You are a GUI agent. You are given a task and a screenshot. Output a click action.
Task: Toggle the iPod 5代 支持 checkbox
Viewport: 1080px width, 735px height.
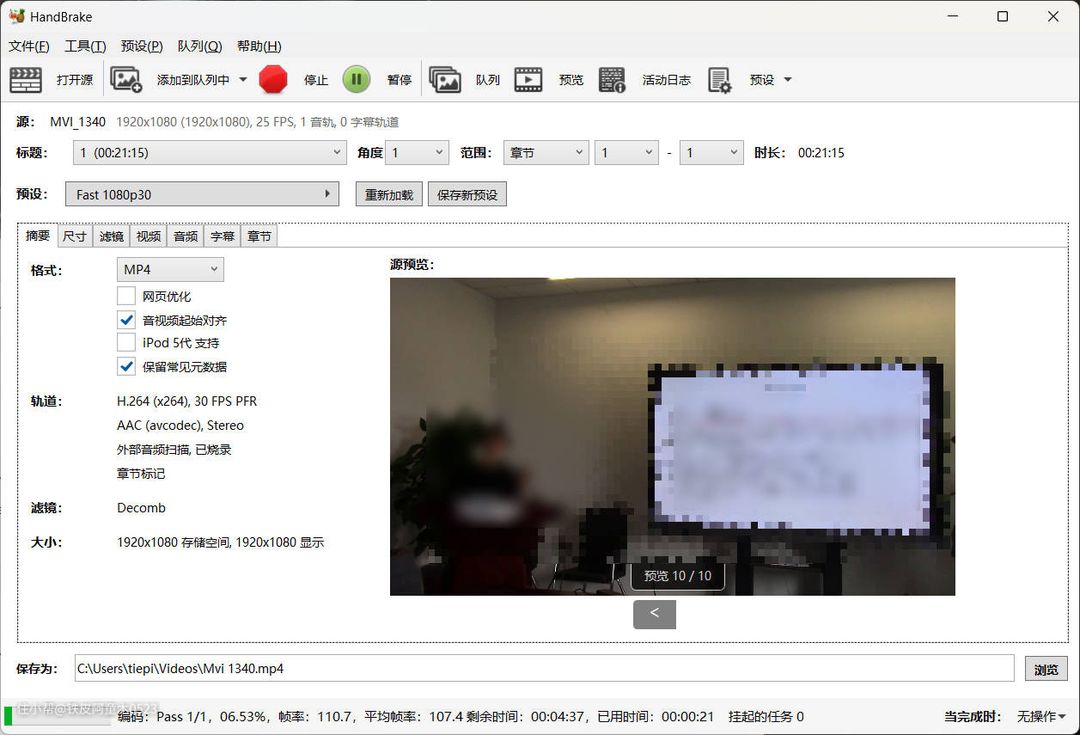(x=126, y=343)
